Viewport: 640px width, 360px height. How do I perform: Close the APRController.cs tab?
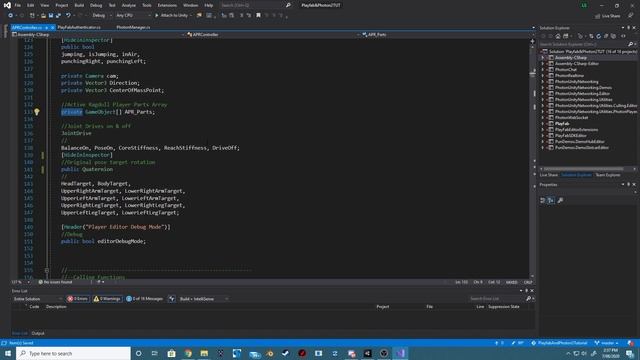[x=53, y=27]
